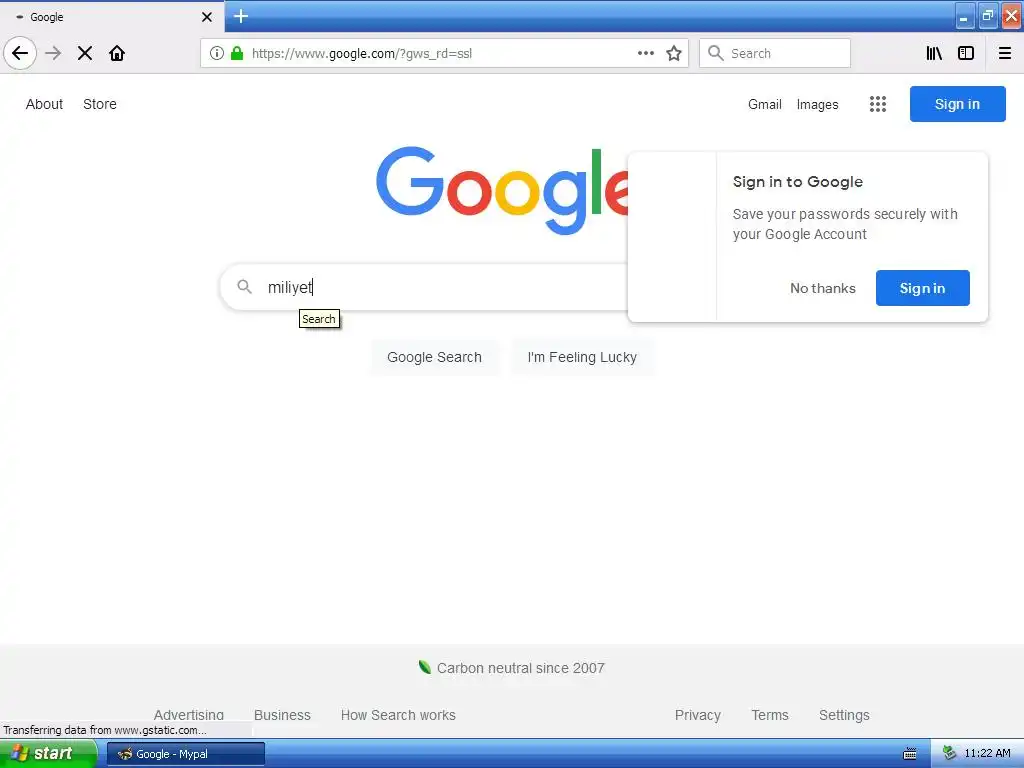Open the browser hamburger menu
This screenshot has width=1024, height=768.
(1005, 53)
